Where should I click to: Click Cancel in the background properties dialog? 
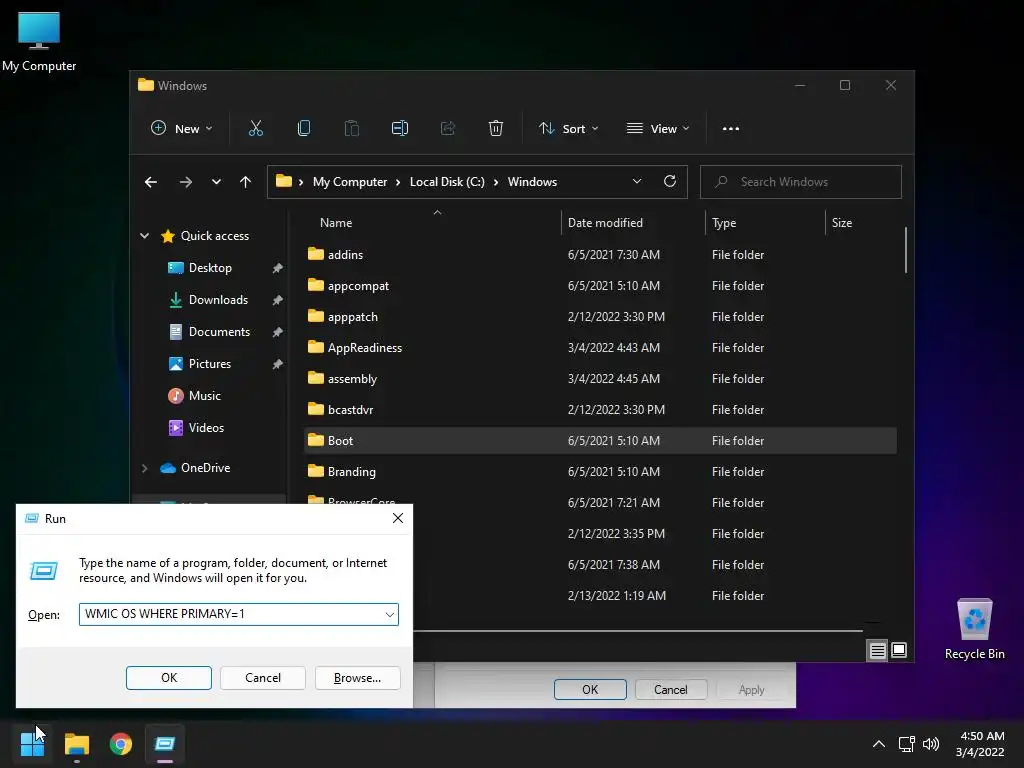coord(671,690)
